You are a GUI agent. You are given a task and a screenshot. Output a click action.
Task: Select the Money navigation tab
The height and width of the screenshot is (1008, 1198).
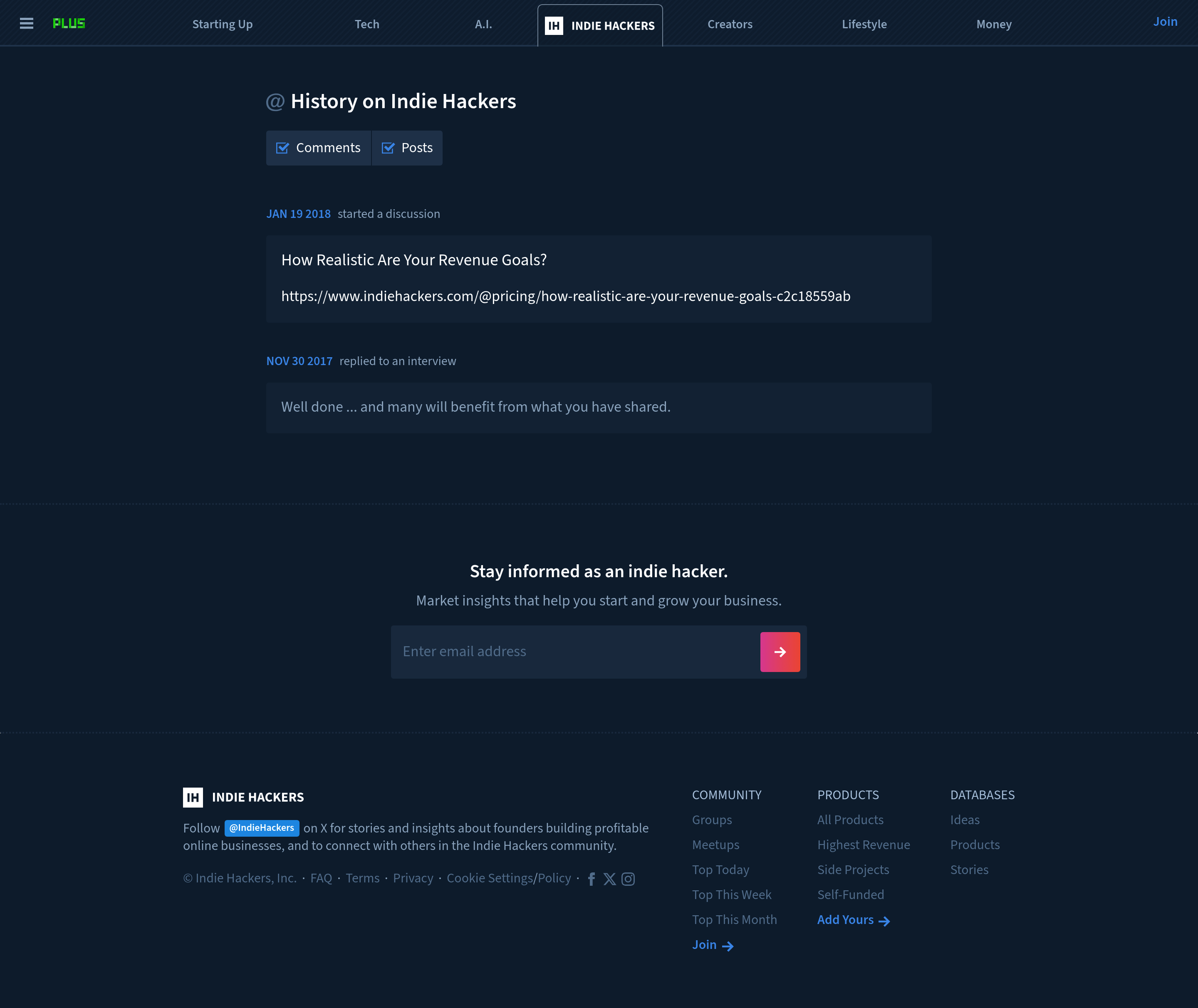994,24
